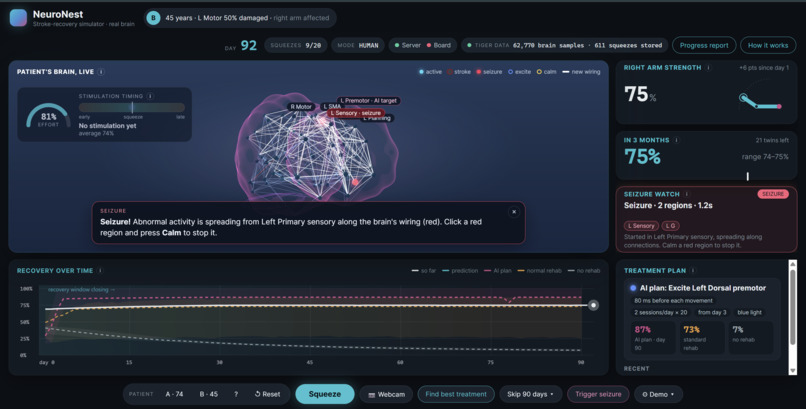The image size is (806, 409).
Task: Open info icon beside Patient's Brain, Live
Action: [x=101, y=72]
